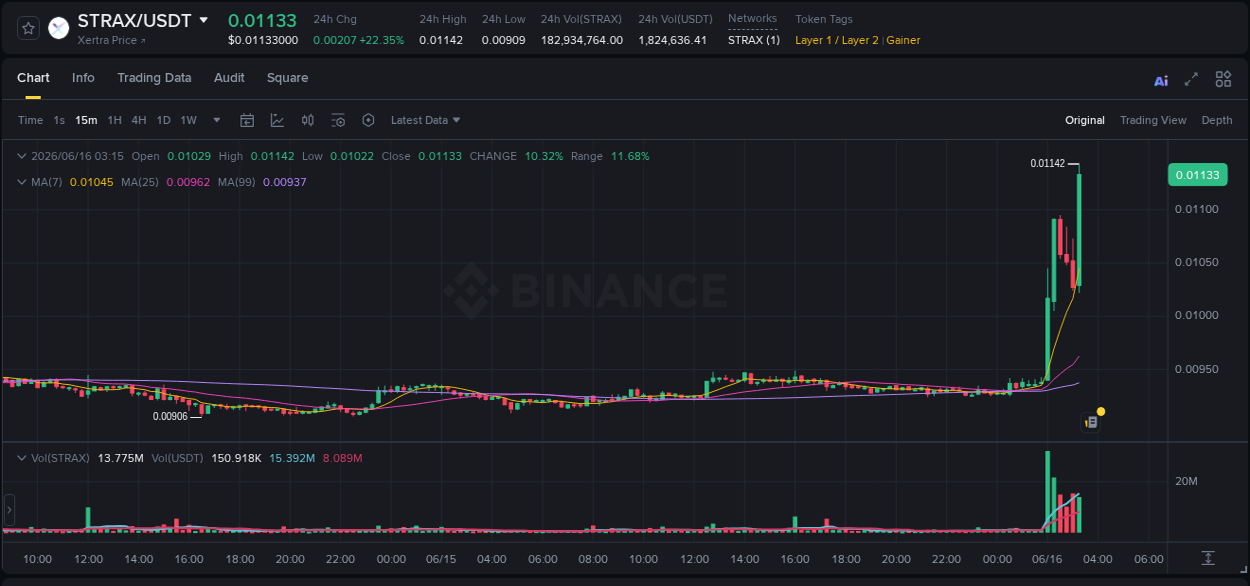Click the 06/15 date label on time axis

(x=441, y=559)
